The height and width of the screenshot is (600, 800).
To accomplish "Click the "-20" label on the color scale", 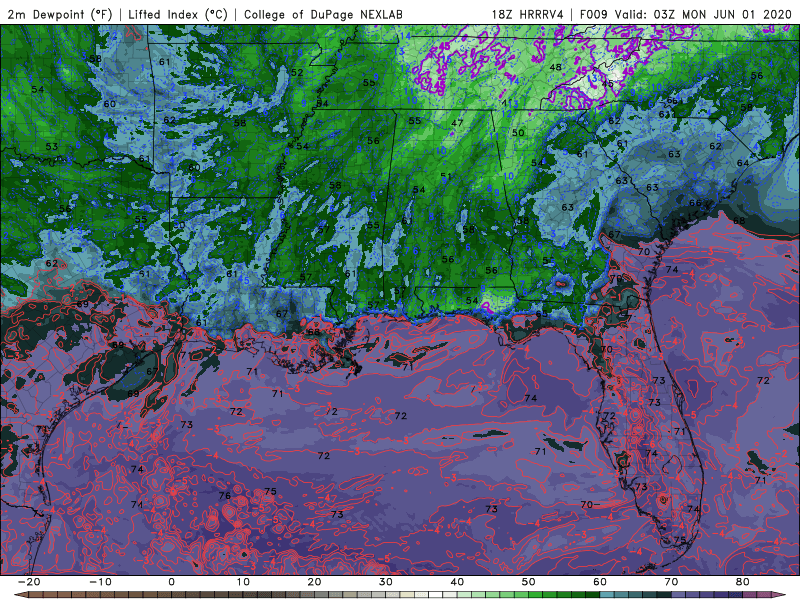I will [x=29, y=582].
